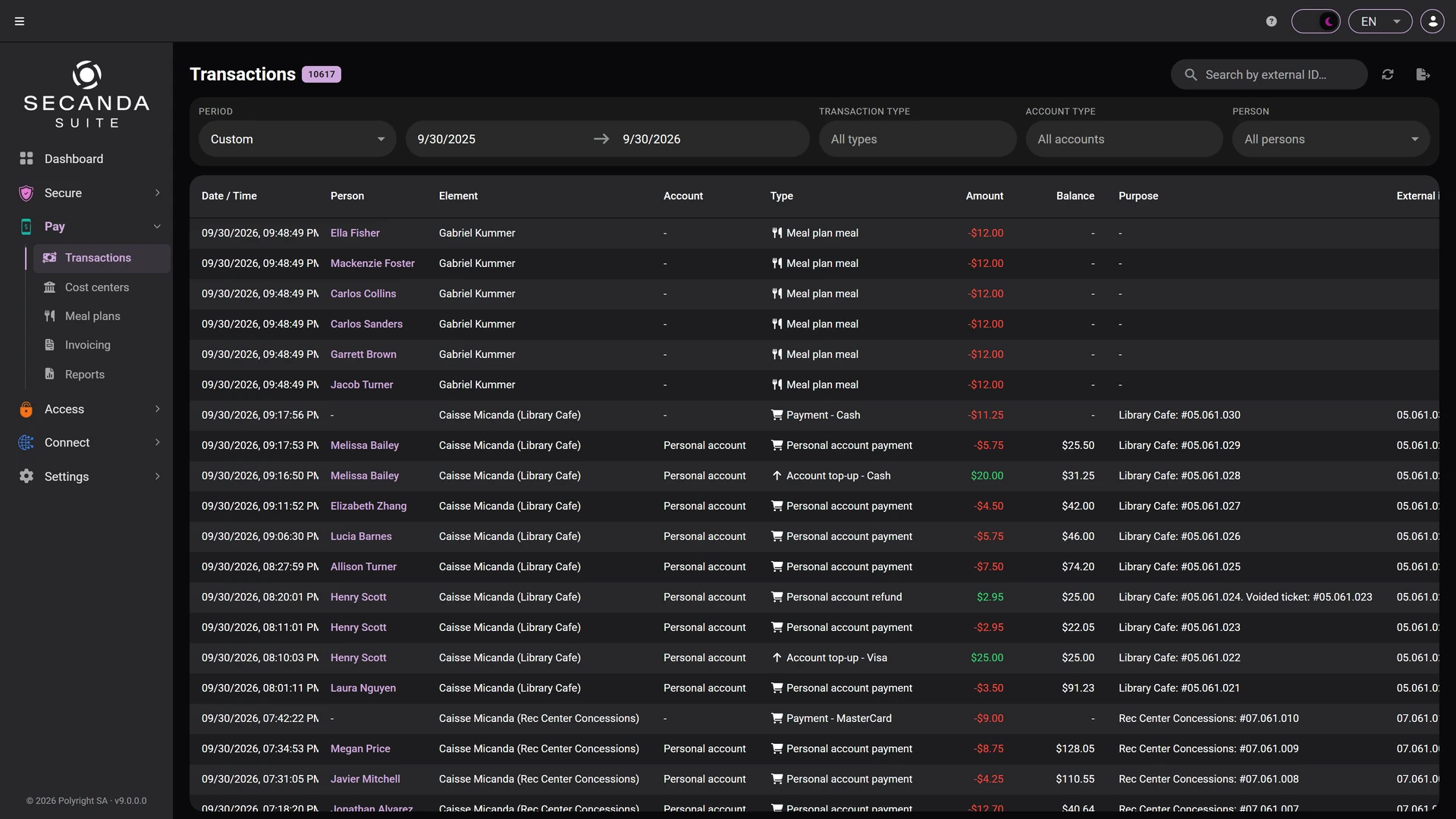Click the Dashboard grid icon
Screen dimensions: 1456x819
27,158
